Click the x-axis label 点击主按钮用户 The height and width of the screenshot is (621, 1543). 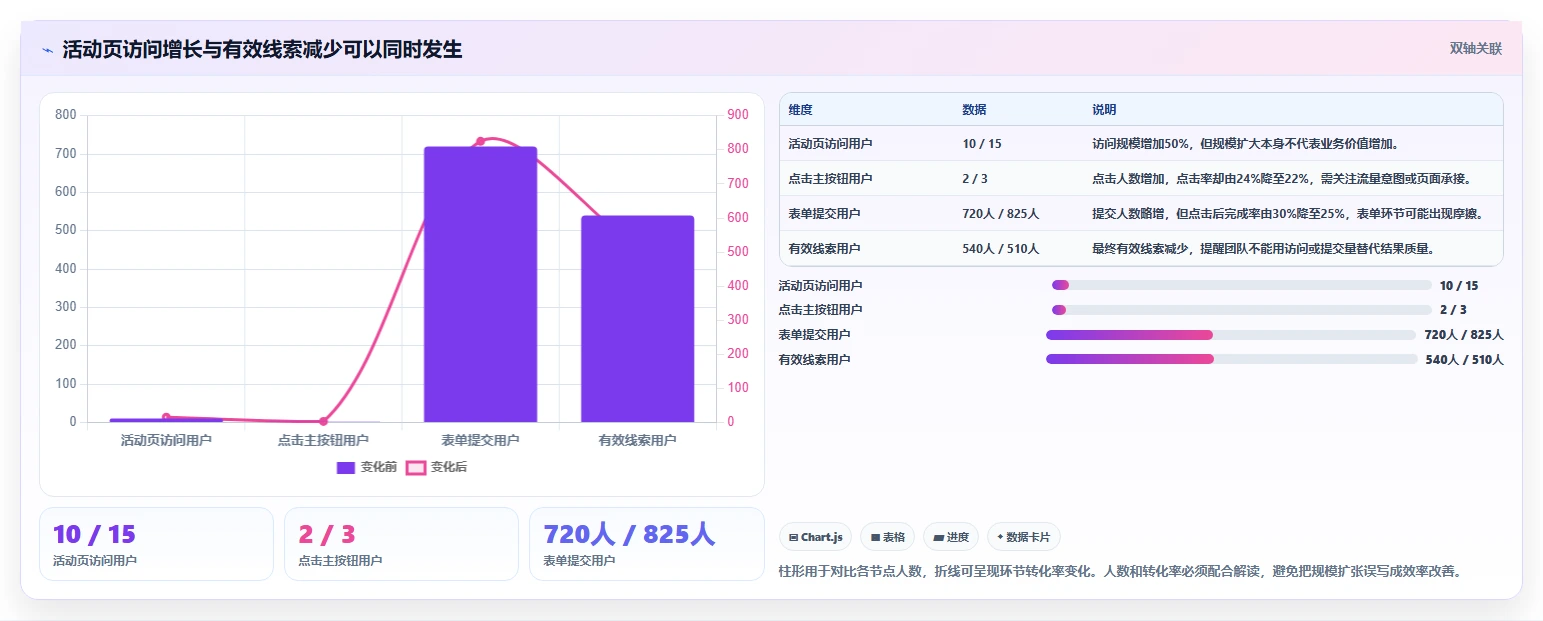(x=323, y=440)
